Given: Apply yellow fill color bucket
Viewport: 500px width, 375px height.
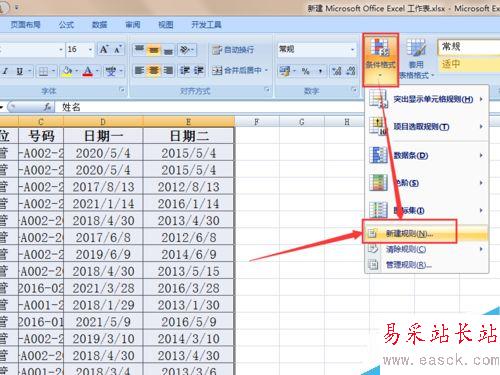Looking at the screenshot, I should (67, 71).
